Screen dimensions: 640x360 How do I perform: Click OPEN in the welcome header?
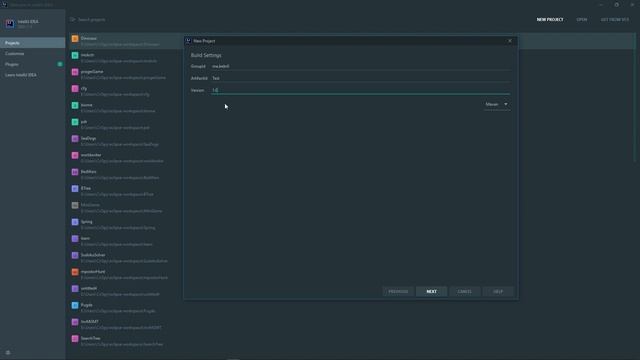coord(582,20)
